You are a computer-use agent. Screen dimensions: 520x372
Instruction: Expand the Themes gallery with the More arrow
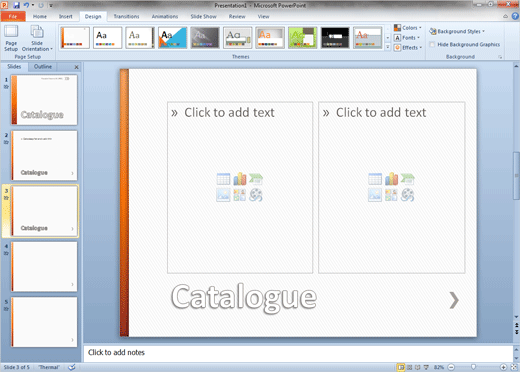387,47
